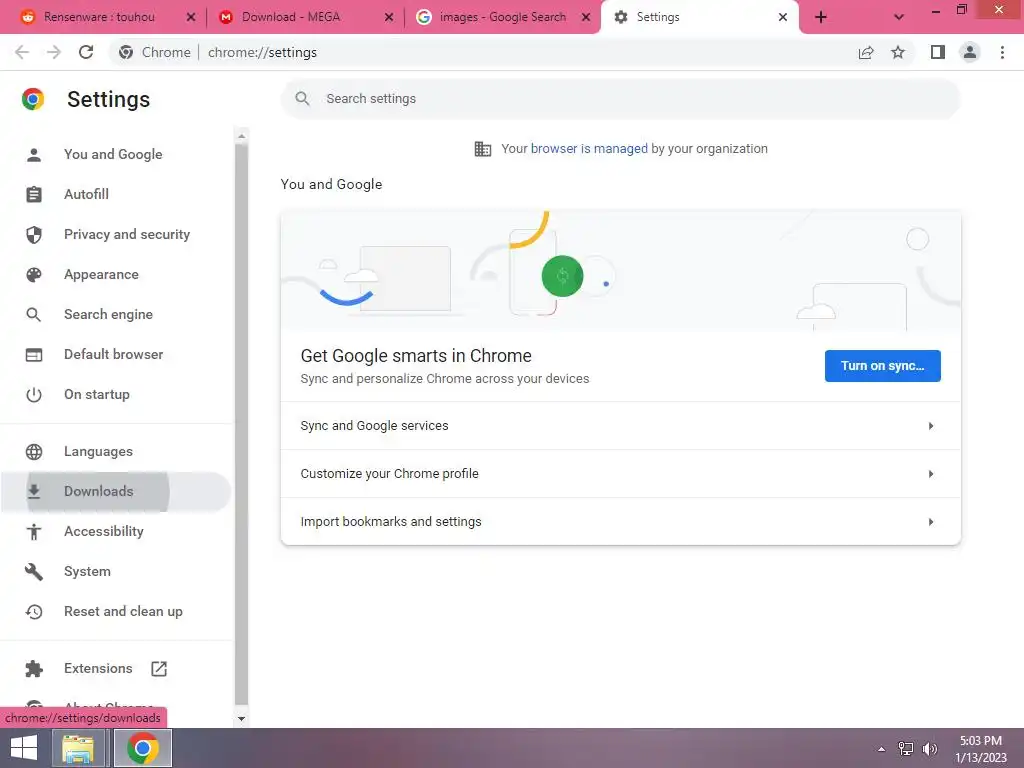1024x768 pixels.
Task: Click the Search engine magnifier icon
Action: (34, 315)
